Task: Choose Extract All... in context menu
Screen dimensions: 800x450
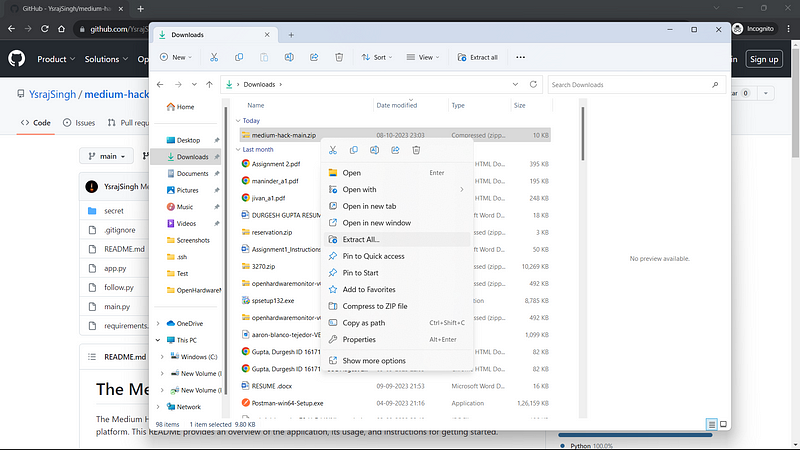Action: [x=396, y=239]
